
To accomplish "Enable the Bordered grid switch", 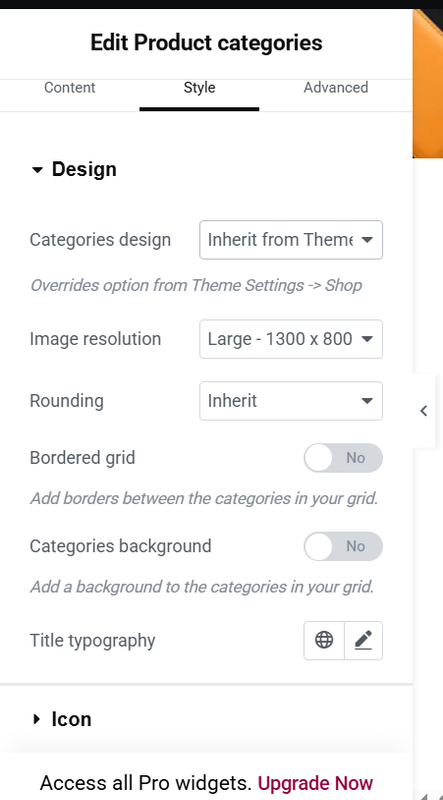I will point(343,458).
